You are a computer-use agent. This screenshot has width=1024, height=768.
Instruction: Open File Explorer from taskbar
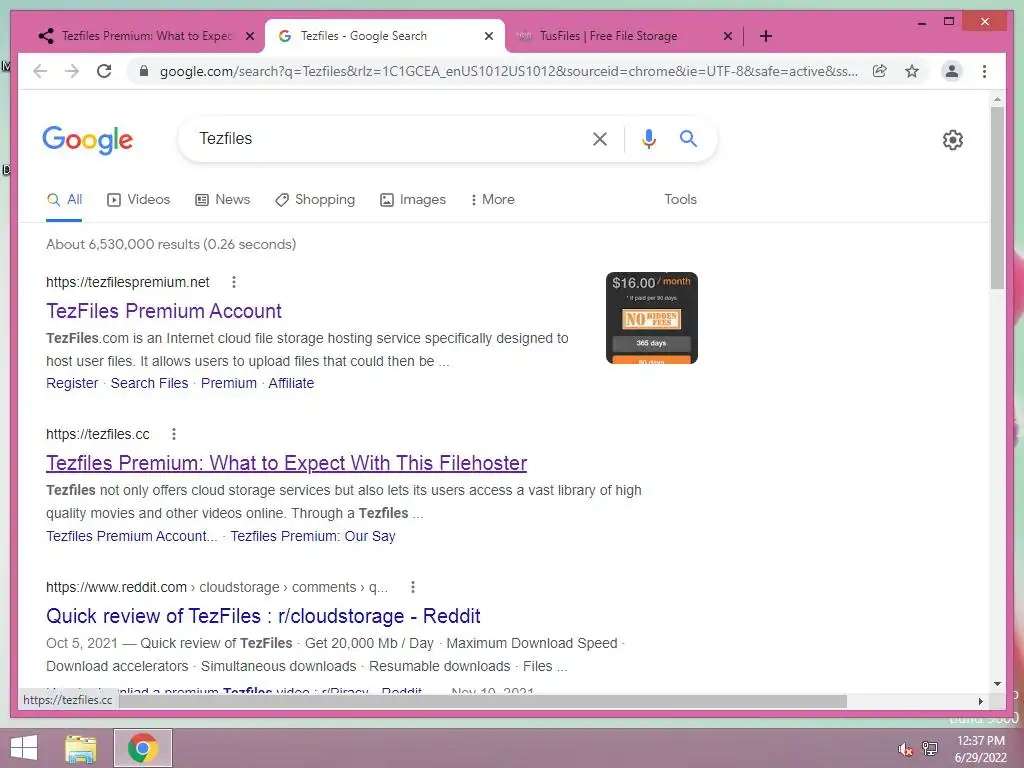point(81,748)
